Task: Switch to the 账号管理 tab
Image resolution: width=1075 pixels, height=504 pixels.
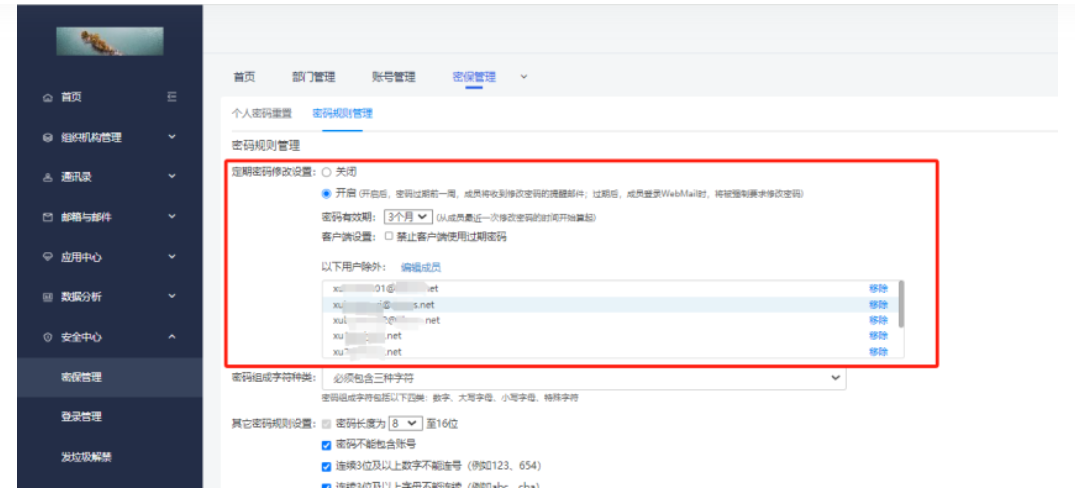Action: click(394, 77)
